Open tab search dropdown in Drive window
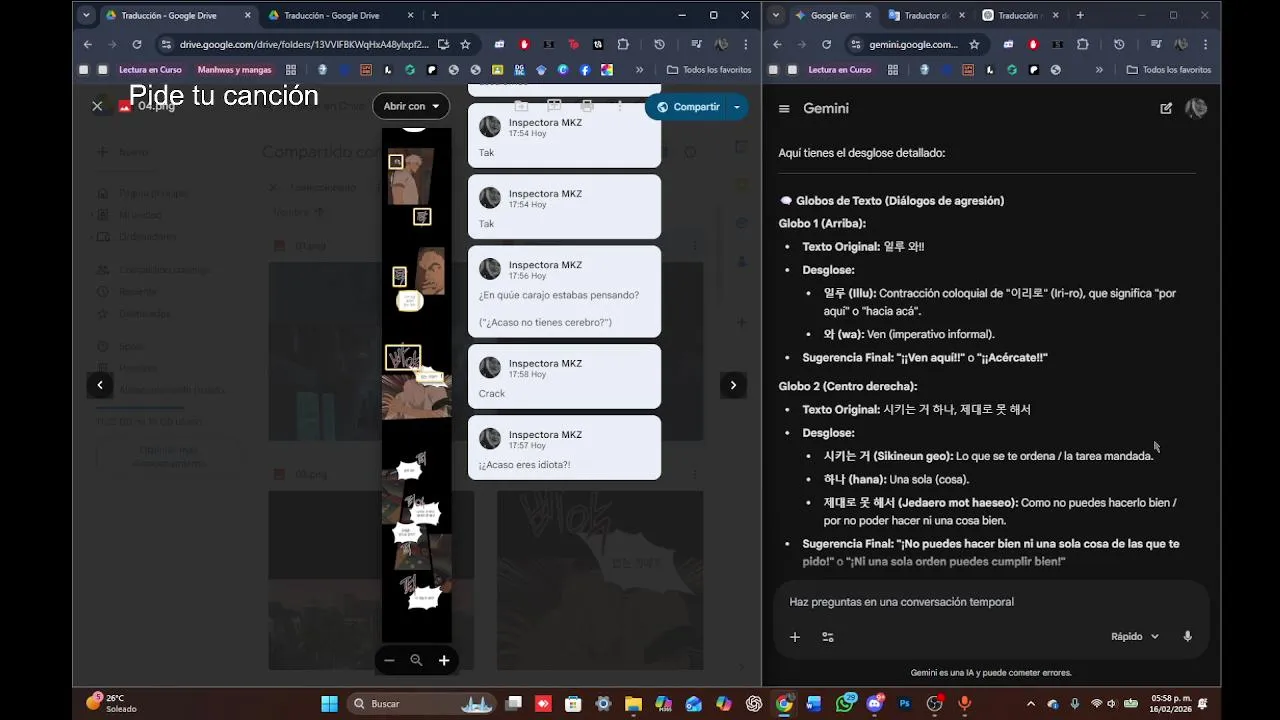Image resolution: width=1280 pixels, height=720 pixels. [86, 15]
